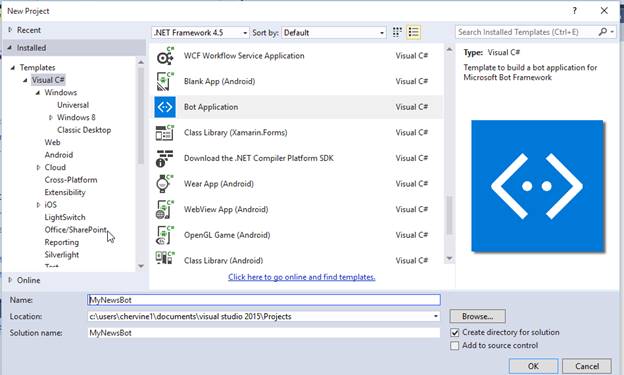The height and width of the screenshot is (375, 624).
Task: Expand the iOS tree node
Action: pos(39,205)
